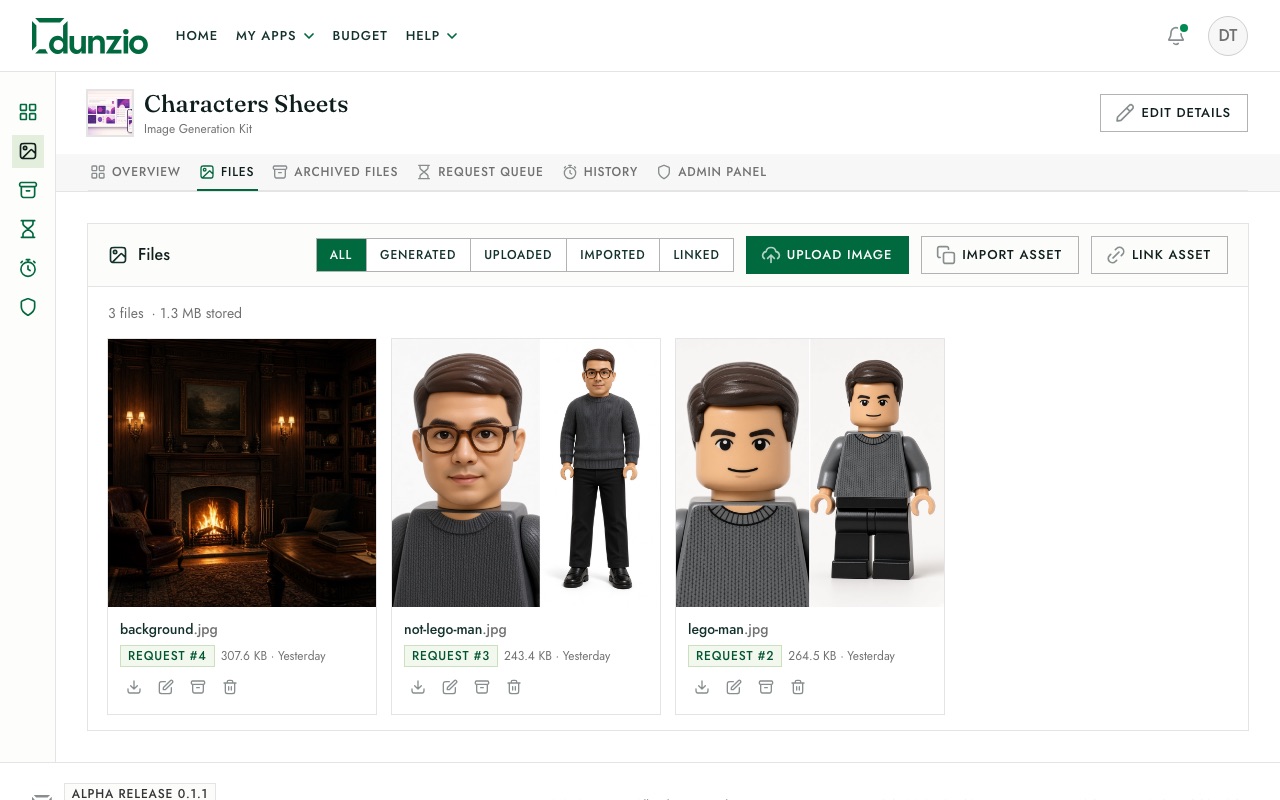
Task: Edit not-lego-man.jpg with pencil icon
Action: [450, 687]
